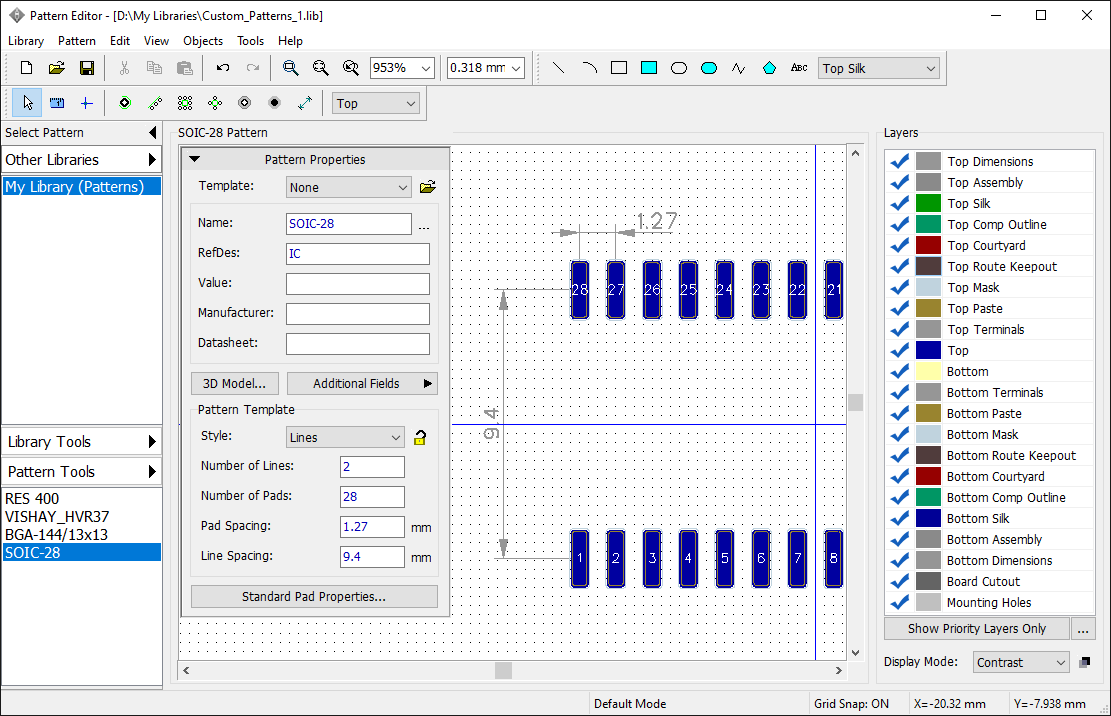
Task: Open the Pattern menu
Action: point(77,41)
